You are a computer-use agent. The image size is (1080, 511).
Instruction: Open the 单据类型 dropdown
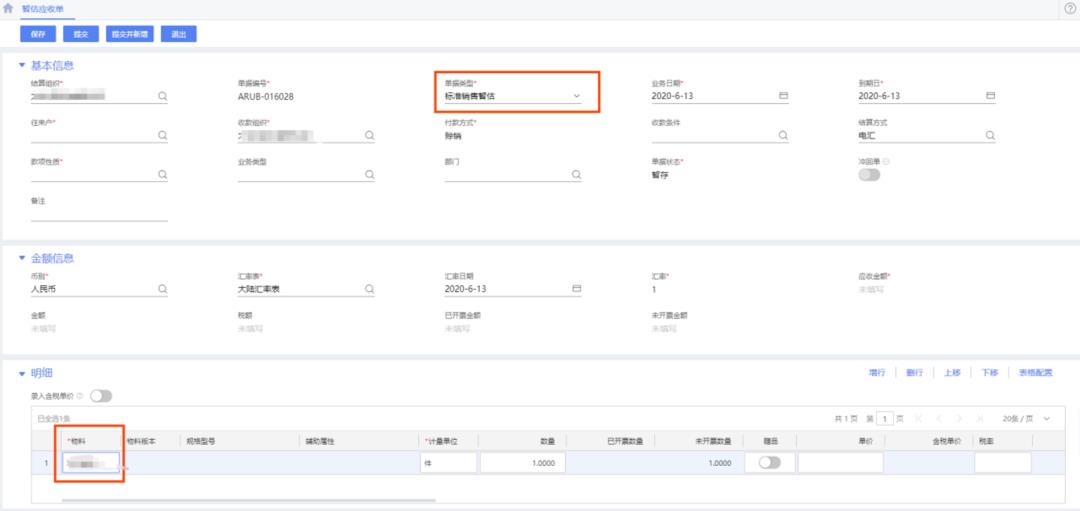click(x=576, y=96)
